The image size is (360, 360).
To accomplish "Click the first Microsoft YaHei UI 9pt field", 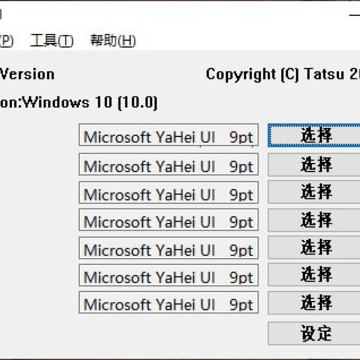I will click(x=169, y=135).
